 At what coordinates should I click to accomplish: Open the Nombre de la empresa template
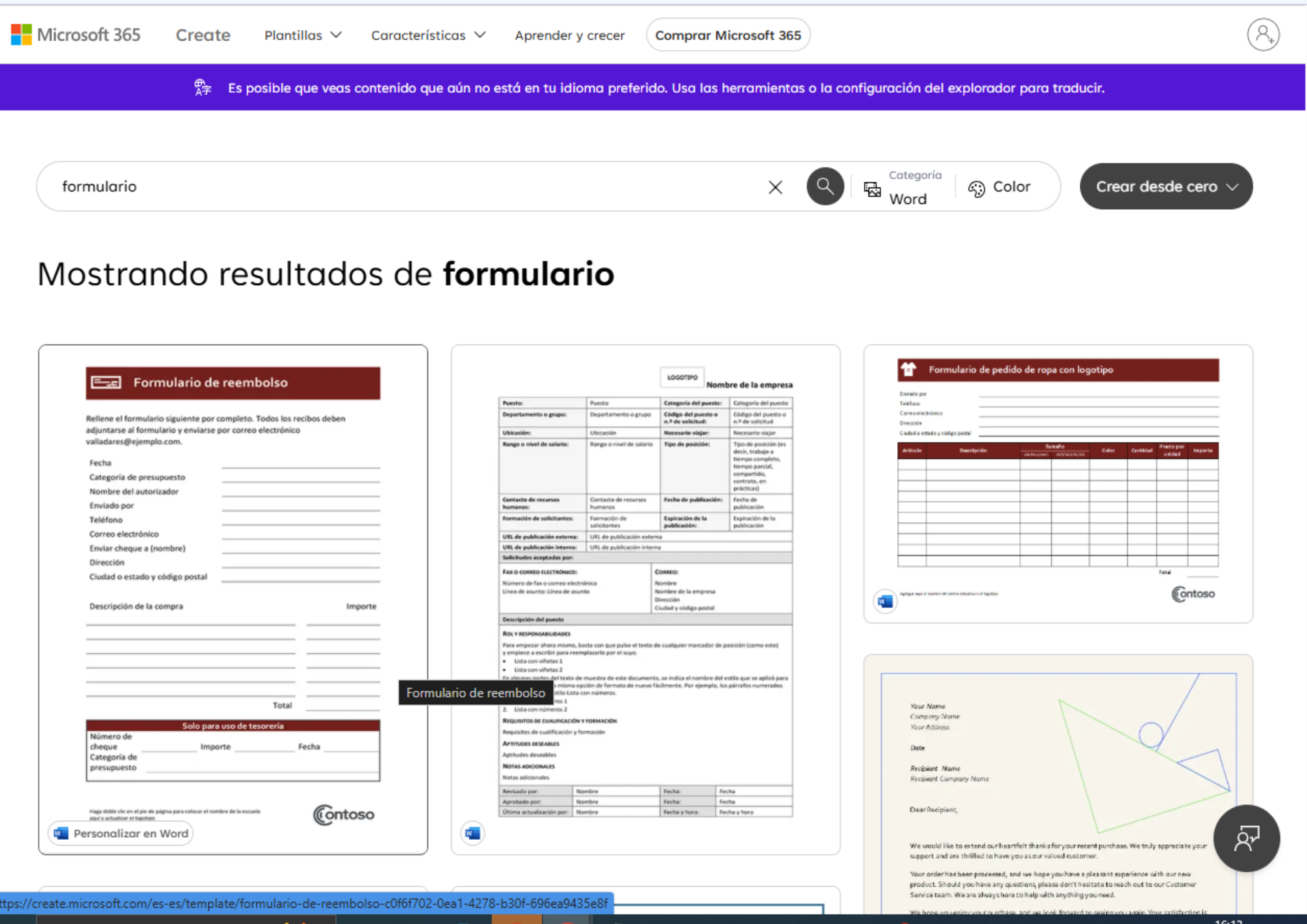(646, 599)
